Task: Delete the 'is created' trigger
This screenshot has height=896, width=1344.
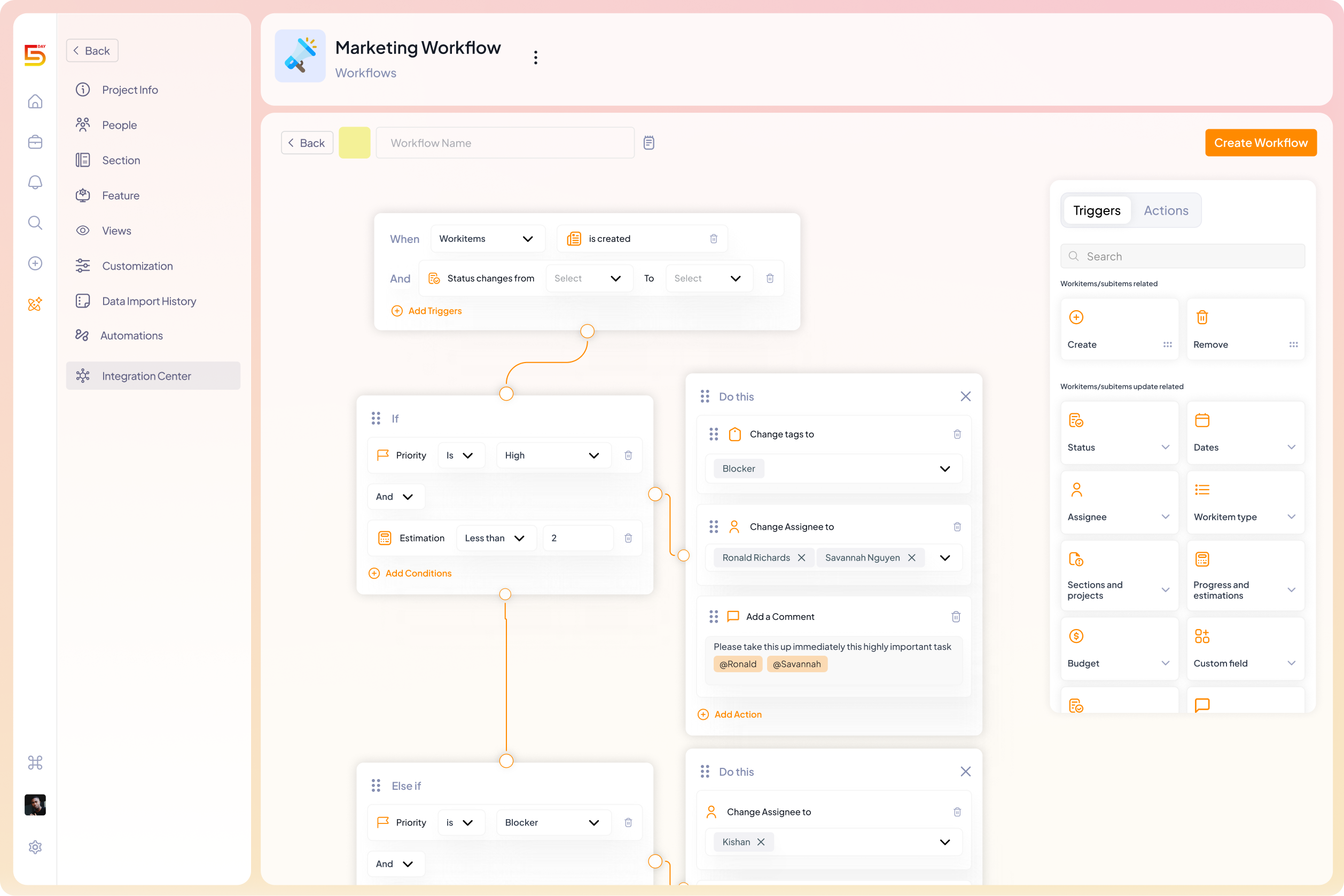Action: (x=714, y=239)
